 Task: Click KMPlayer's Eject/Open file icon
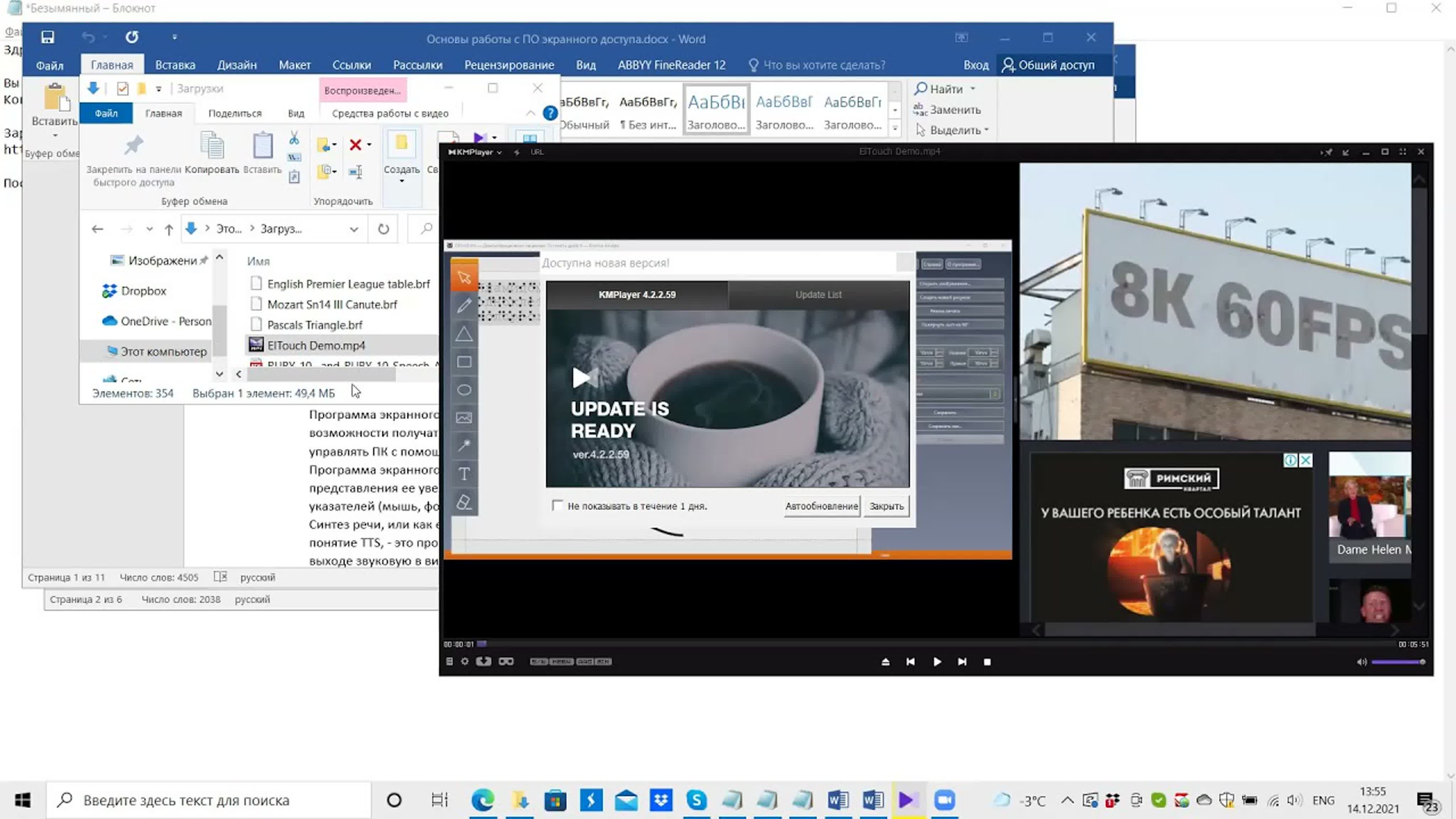click(x=886, y=662)
